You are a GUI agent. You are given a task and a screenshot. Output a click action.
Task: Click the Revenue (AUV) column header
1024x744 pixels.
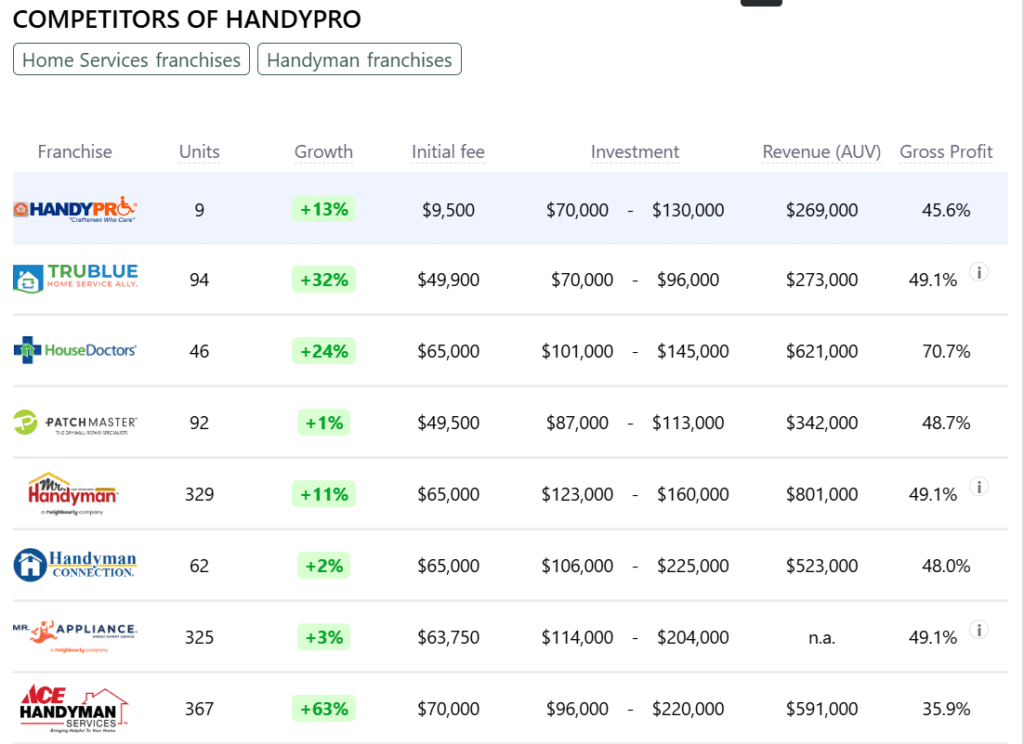(822, 152)
